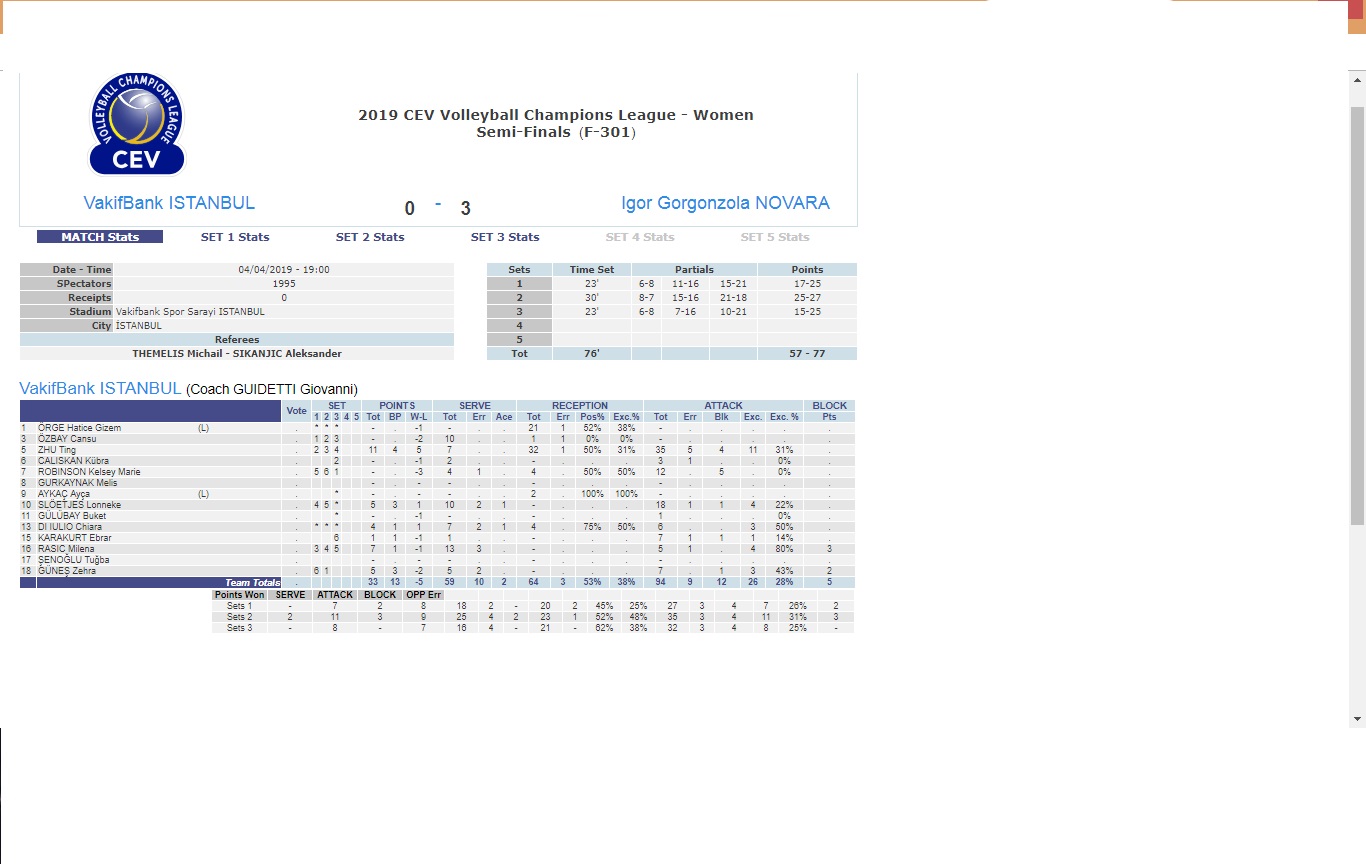The image size is (1366, 864).
Task: Click player name 'ŞENOĞLU Tuğba'
Action: coord(73,560)
